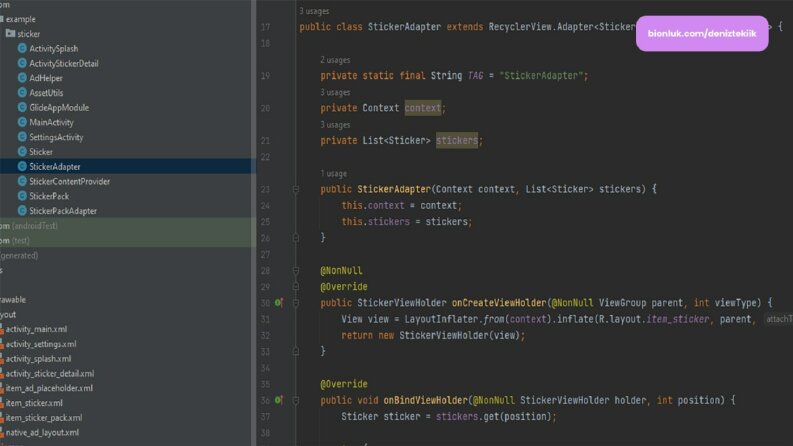This screenshot has height=446, width=793.
Task: Select the sticker package folder
Action: (28, 34)
